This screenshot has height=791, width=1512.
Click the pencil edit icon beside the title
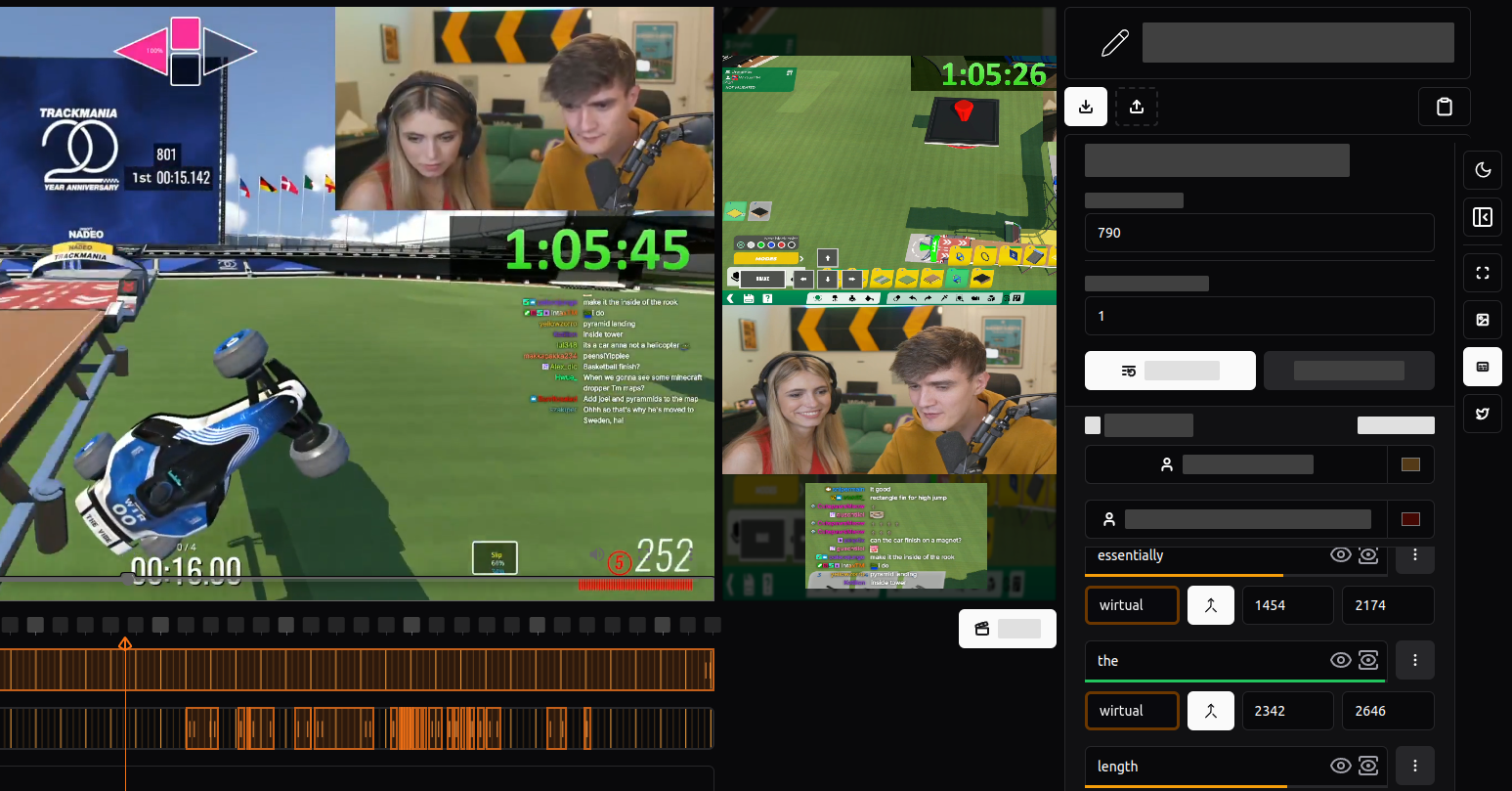tap(1114, 43)
